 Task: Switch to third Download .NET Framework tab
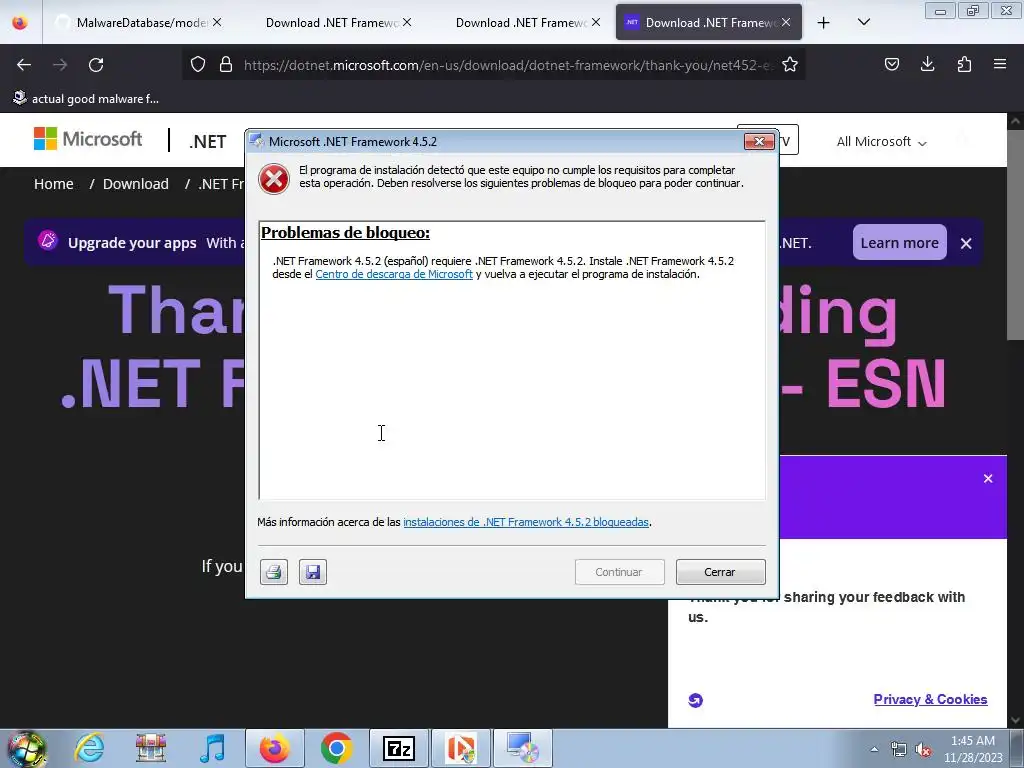[709, 23]
